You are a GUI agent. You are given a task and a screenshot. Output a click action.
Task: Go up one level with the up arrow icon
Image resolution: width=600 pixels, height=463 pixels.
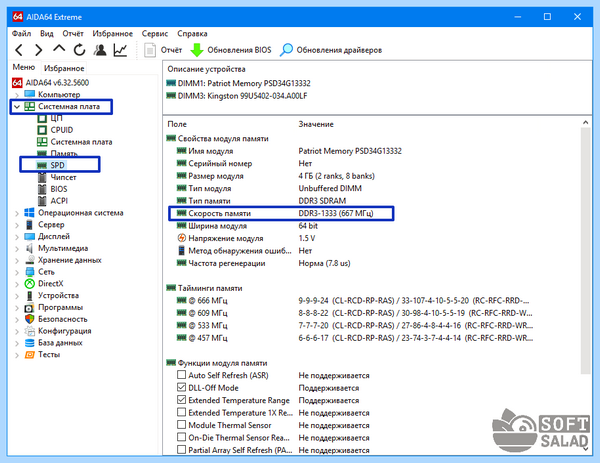[59, 49]
